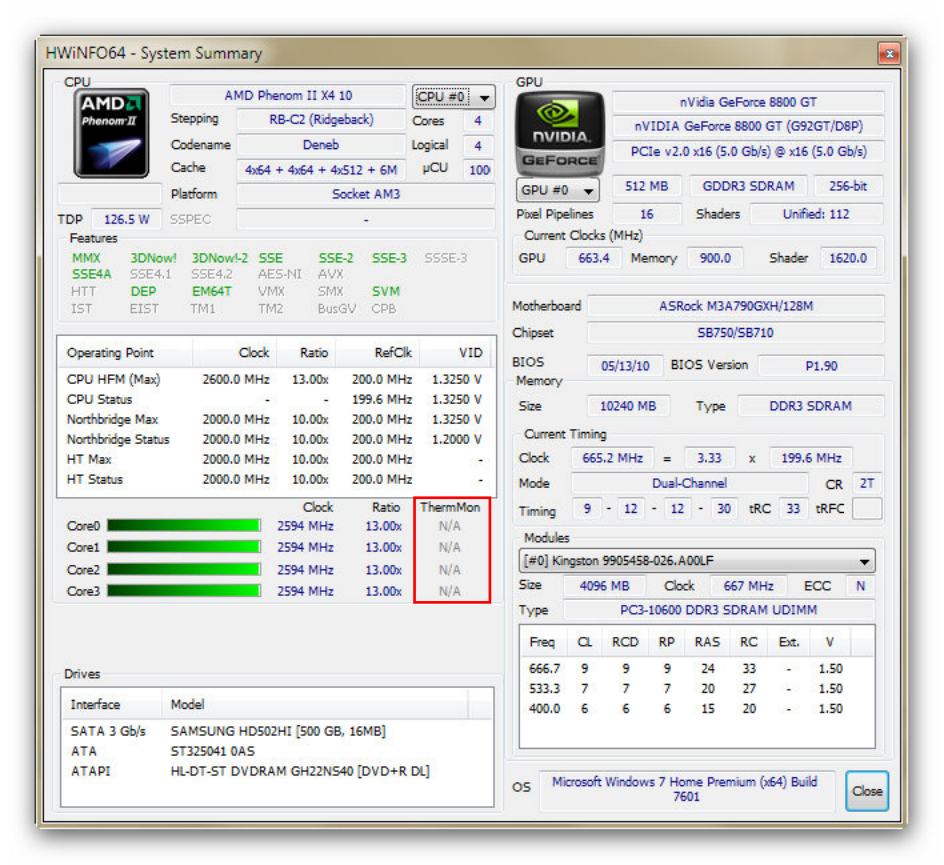This screenshot has width=944, height=865.
Task: Click the Memory clock 900.0 field
Action: [715, 258]
